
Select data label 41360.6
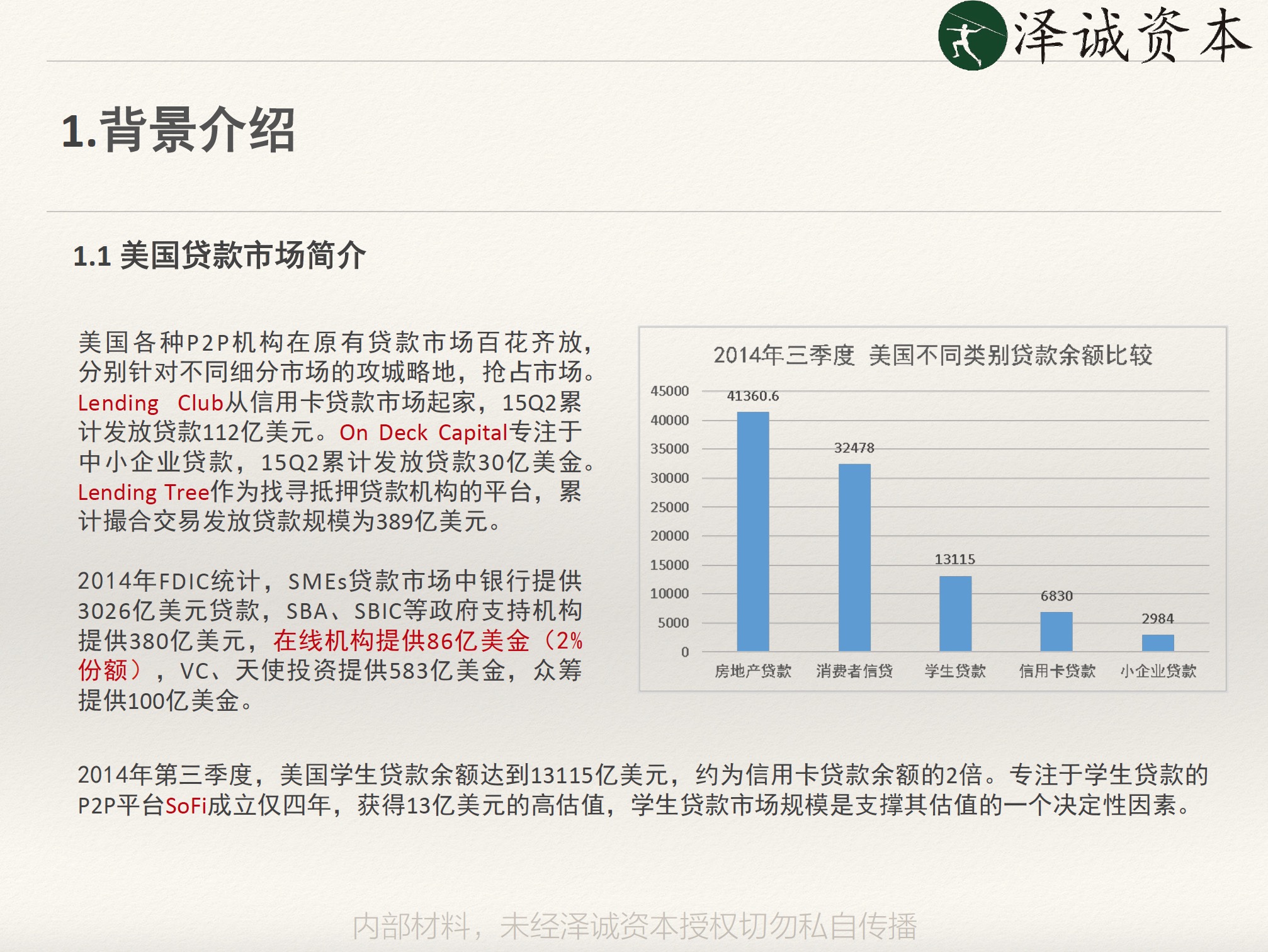pos(753,396)
